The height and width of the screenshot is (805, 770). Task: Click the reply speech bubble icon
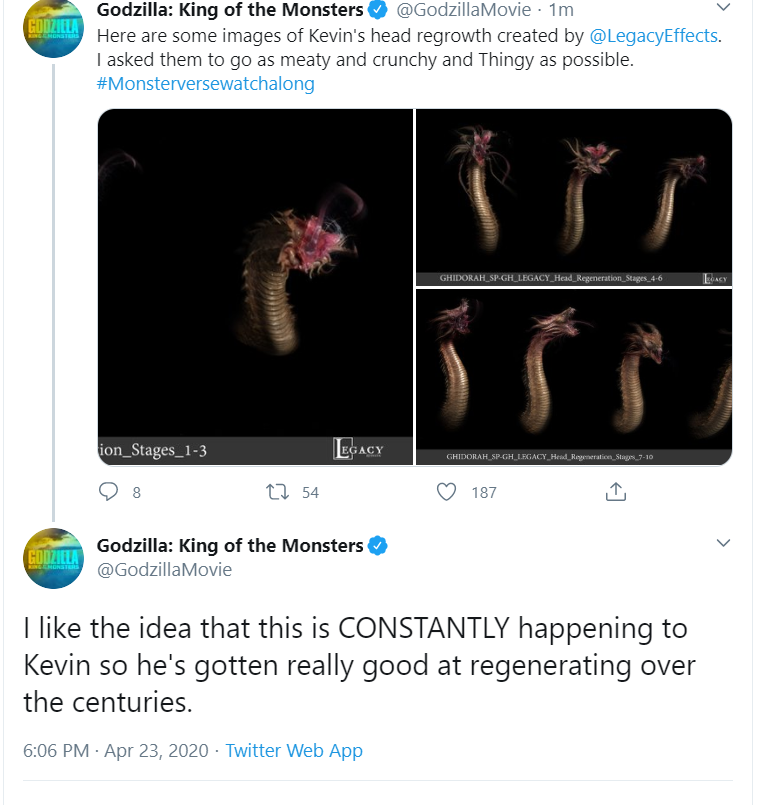(108, 492)
